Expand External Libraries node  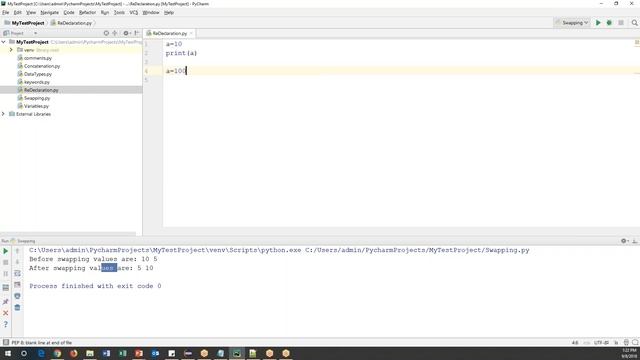click(x=4, y=114)
